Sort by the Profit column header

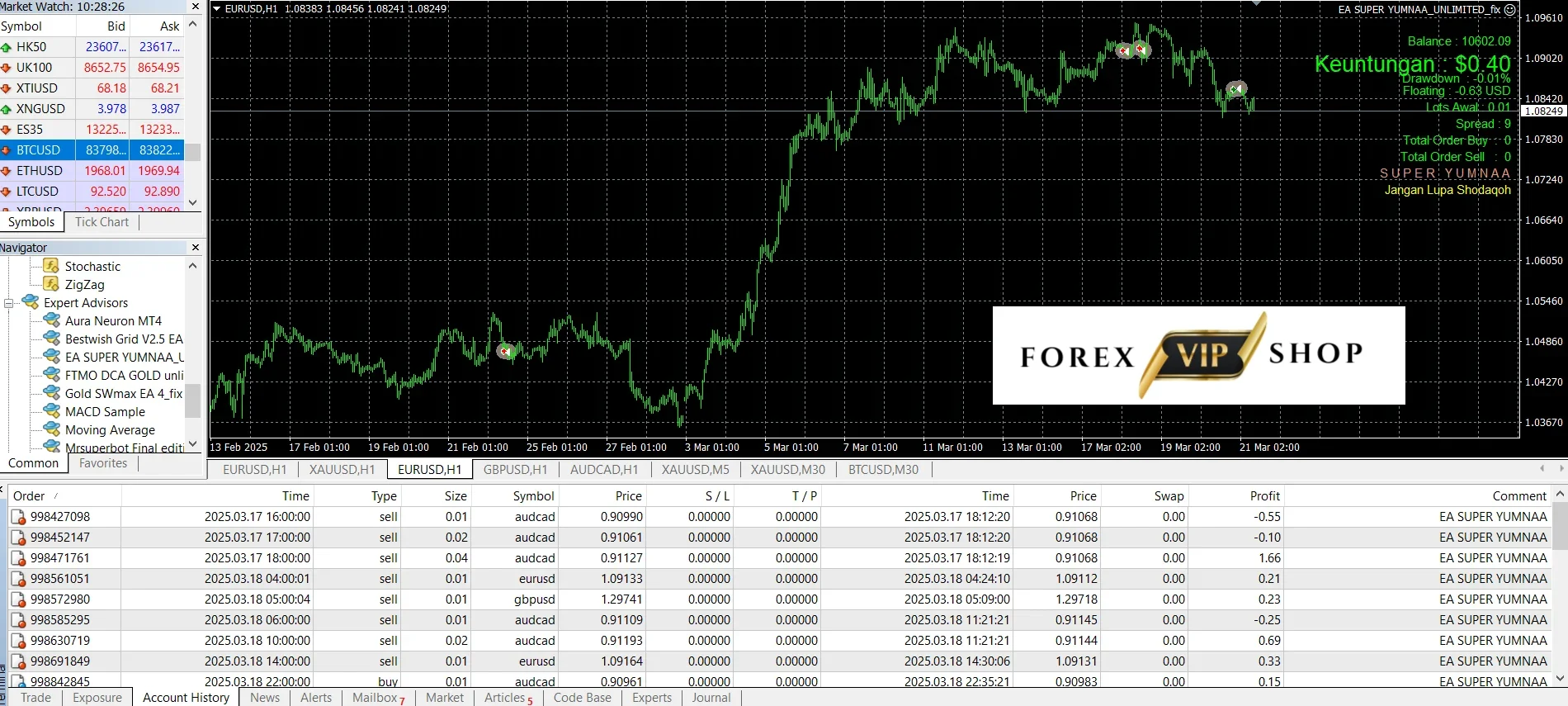(x=1235, y=495)
